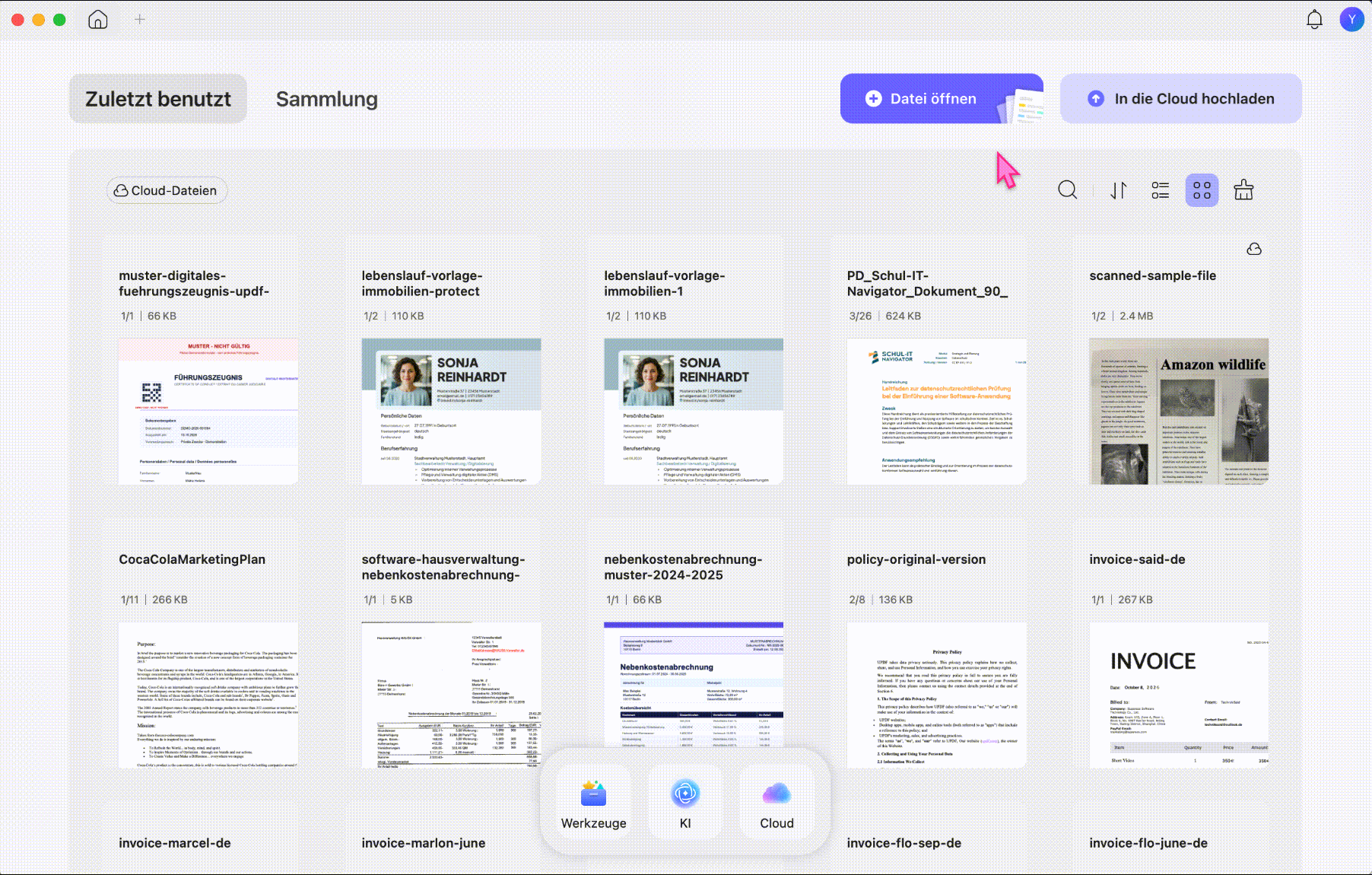Select the grid view layout icon
Image resolution: width=1372 pixels, height=875 pixels.
1202,190
